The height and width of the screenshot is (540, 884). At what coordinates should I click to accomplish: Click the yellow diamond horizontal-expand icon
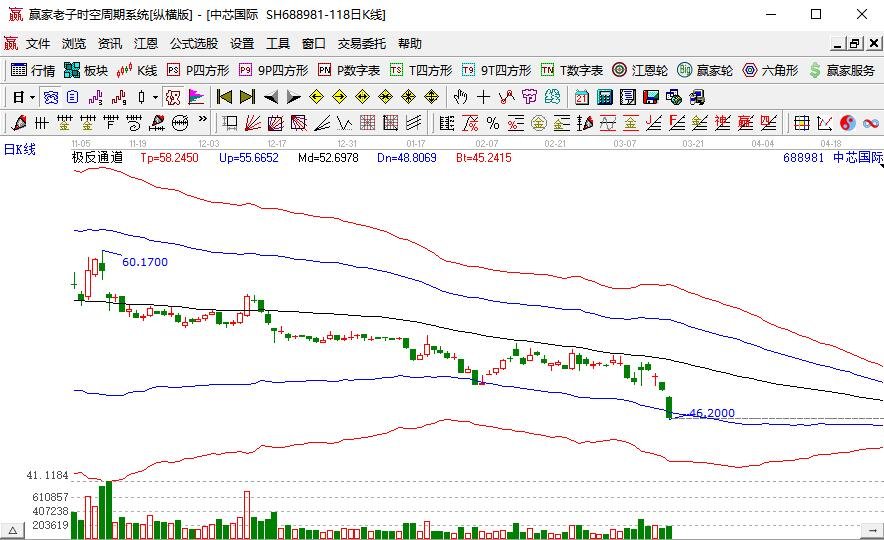(x=363, y=98)
